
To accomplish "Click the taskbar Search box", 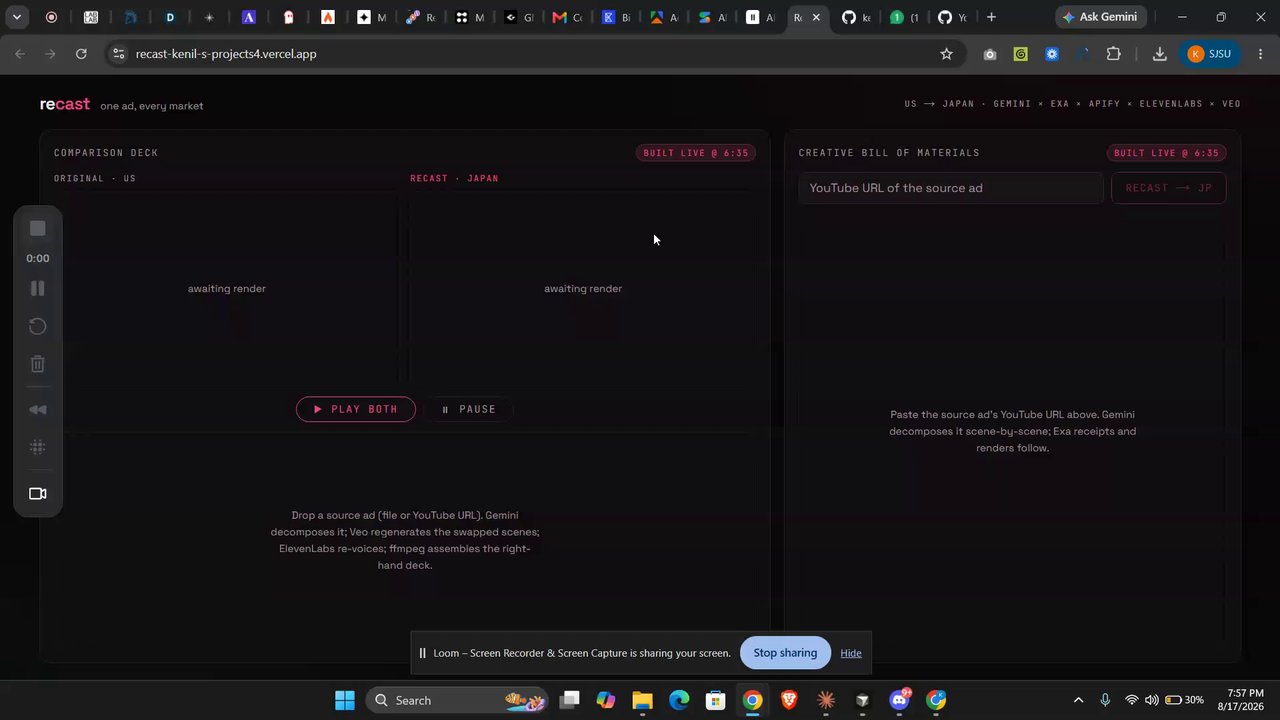I will coord(459,700).
